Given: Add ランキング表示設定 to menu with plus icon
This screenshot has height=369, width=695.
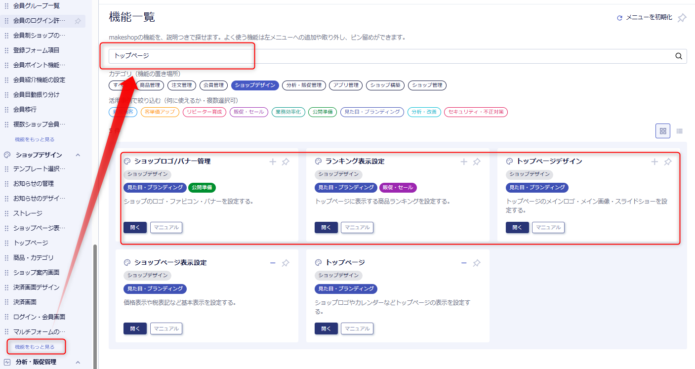Looking at the screenshot, I should (x=464, y=162).
